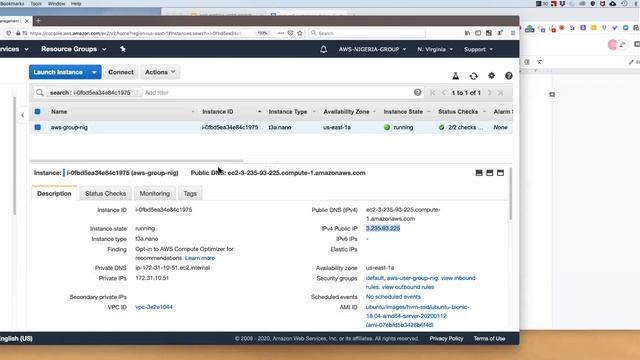Sort table by Instance State column

(403, 111)
